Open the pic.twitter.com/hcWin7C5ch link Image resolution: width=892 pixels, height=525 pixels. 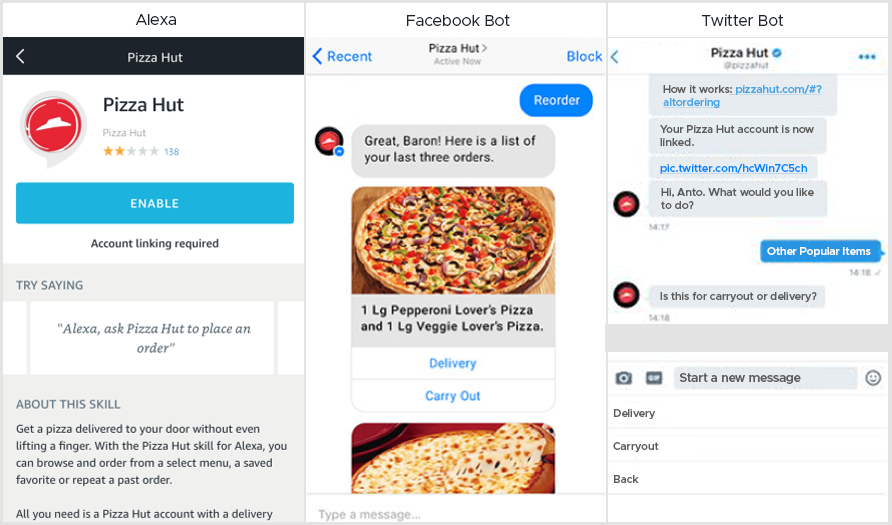point(733,168)
